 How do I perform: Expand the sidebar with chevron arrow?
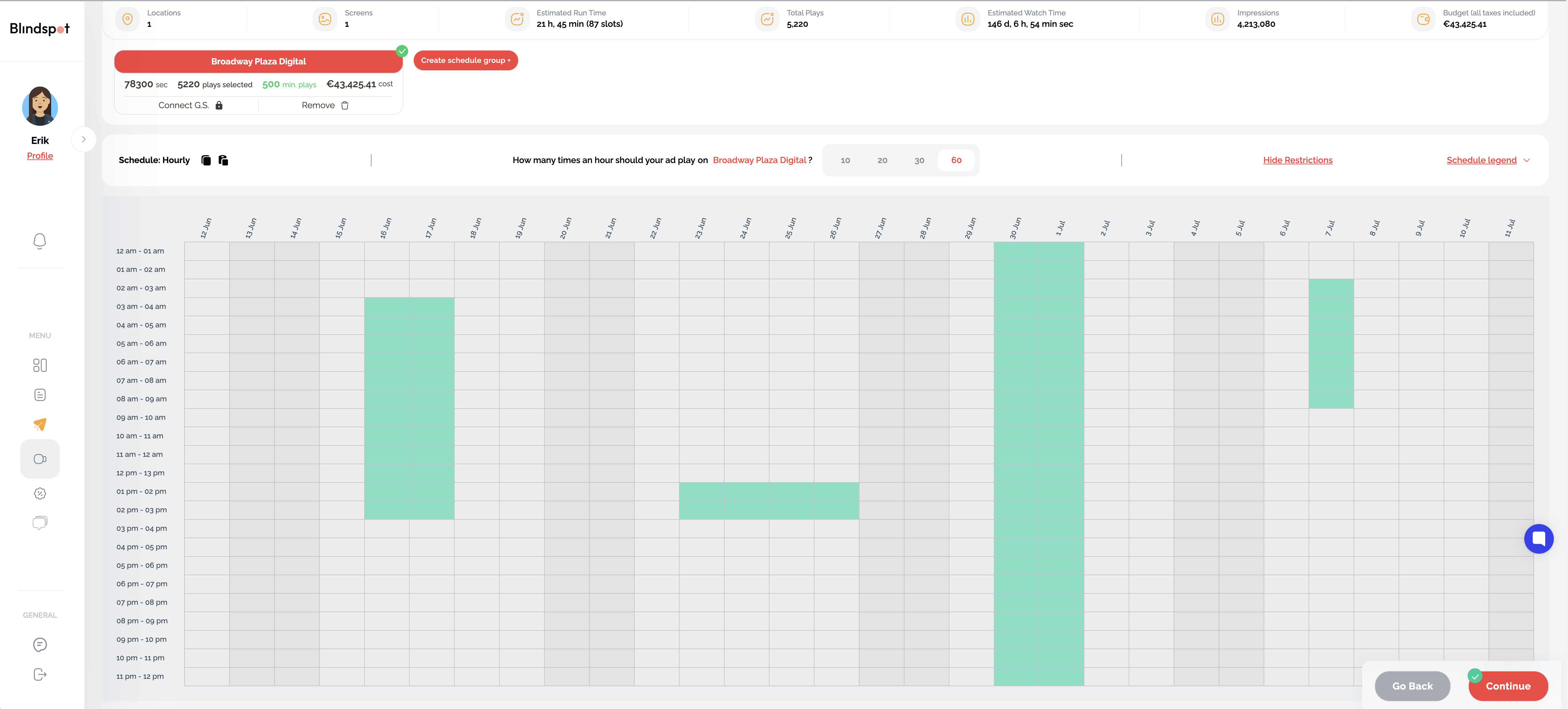83,139
